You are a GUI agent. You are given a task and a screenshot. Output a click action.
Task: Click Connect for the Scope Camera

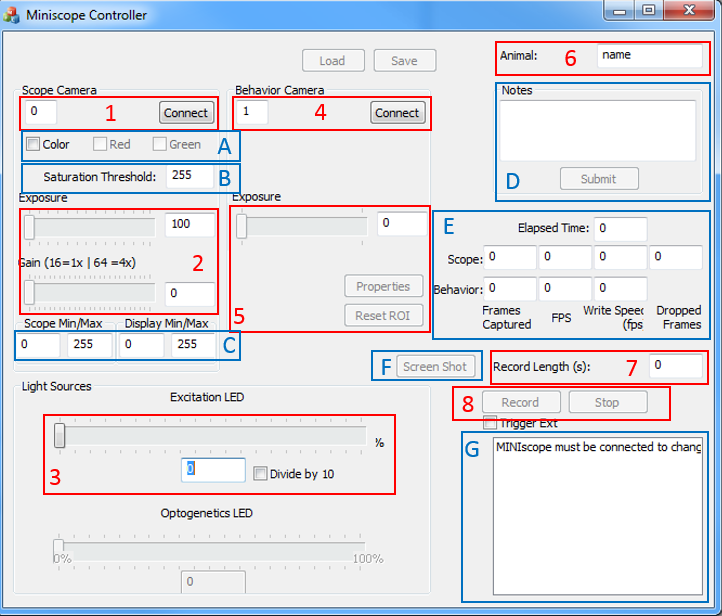coord(186,113)
